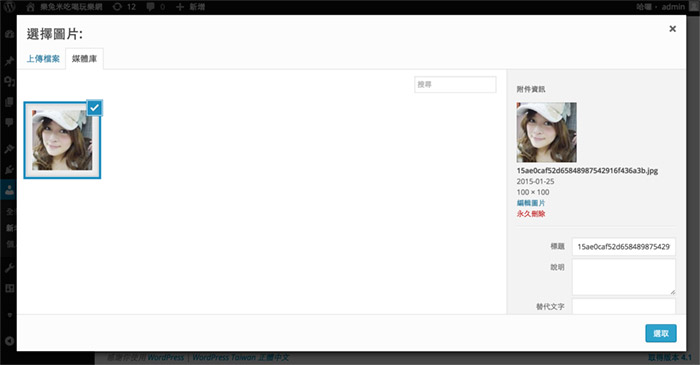Image resolution: width=700 pixels, height=365 pixels.
Task: Switch to the 上傳檔案 tab
Action: tap(43, 59)
